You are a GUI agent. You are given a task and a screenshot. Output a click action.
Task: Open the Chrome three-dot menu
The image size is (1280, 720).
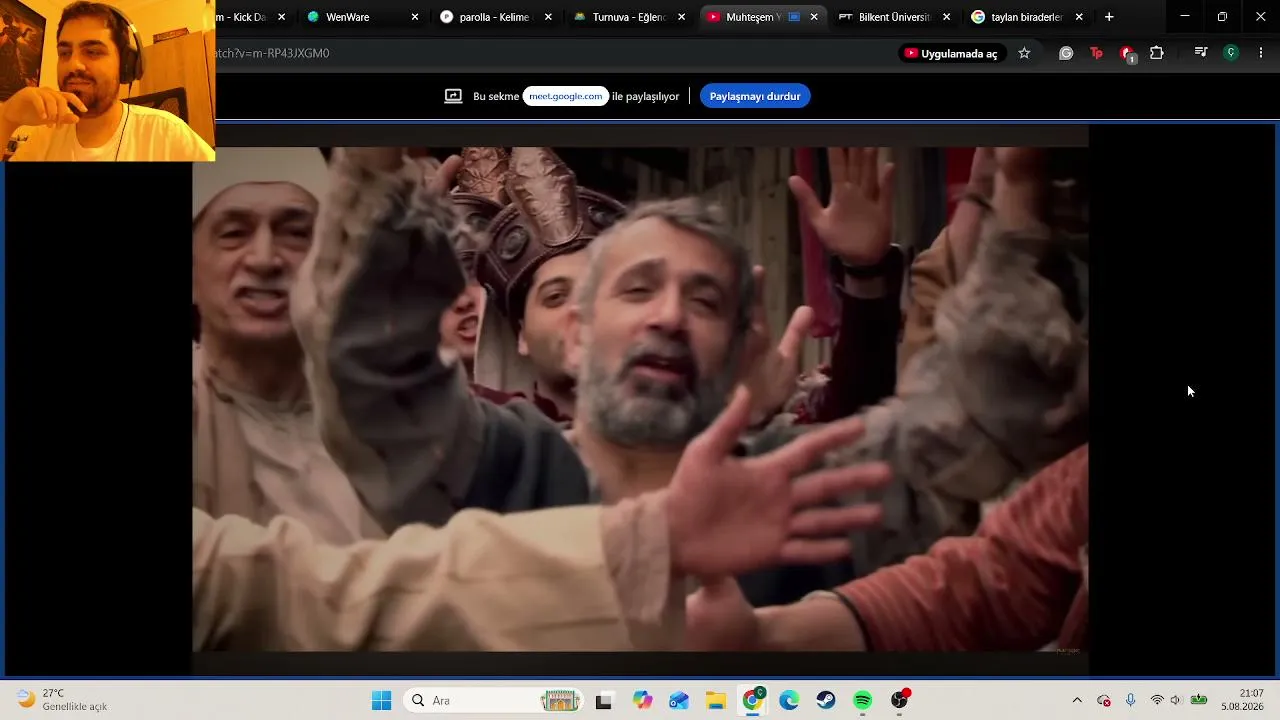tap(1261, 53)
